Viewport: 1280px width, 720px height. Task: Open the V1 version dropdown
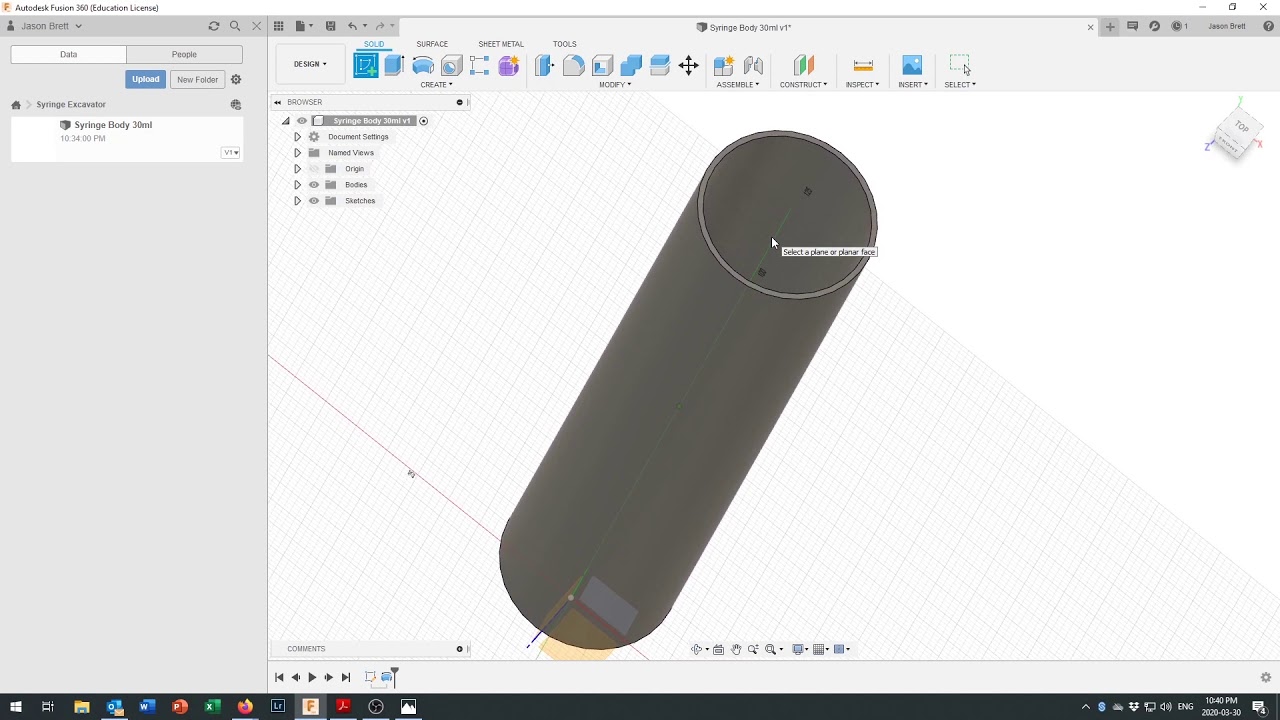(231, 153)
